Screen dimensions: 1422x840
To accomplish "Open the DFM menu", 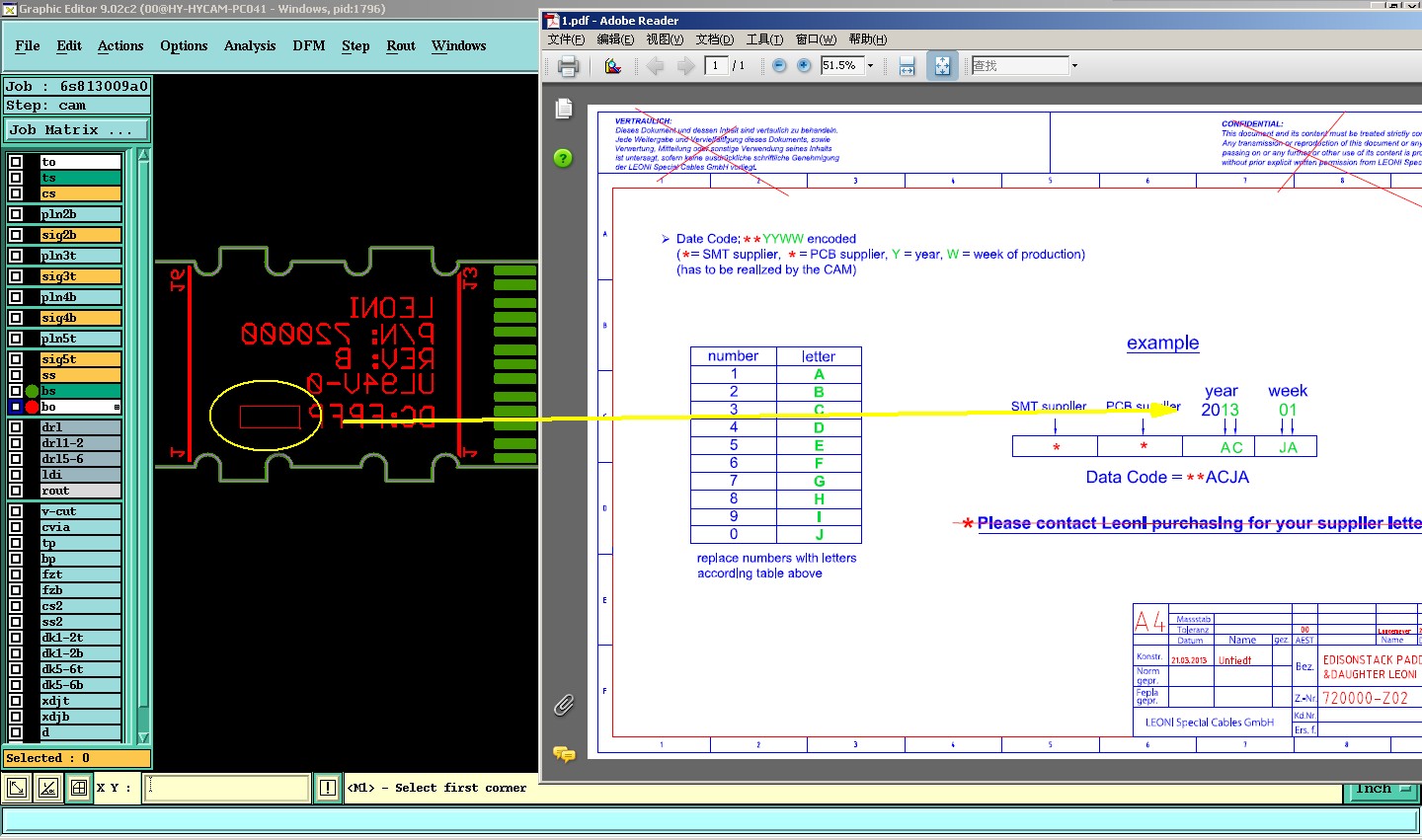I will (x=308, y=45).
